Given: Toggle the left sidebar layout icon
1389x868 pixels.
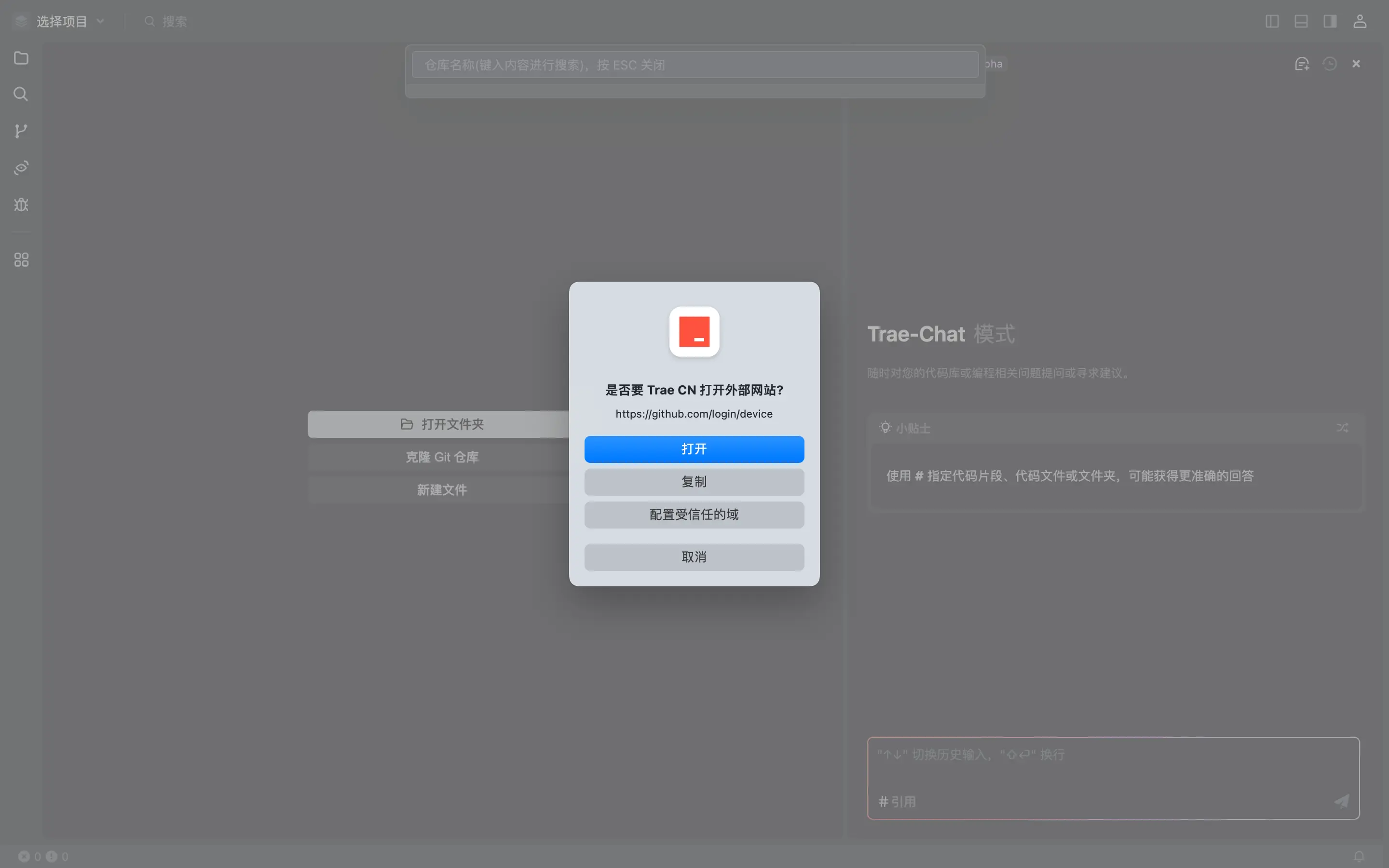Looking at the screenshot, I should [1272, 21].
